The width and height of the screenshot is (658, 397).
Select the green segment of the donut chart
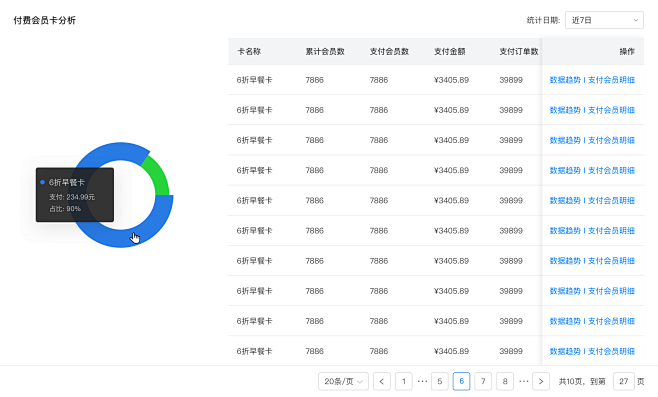tap(159, 176)
